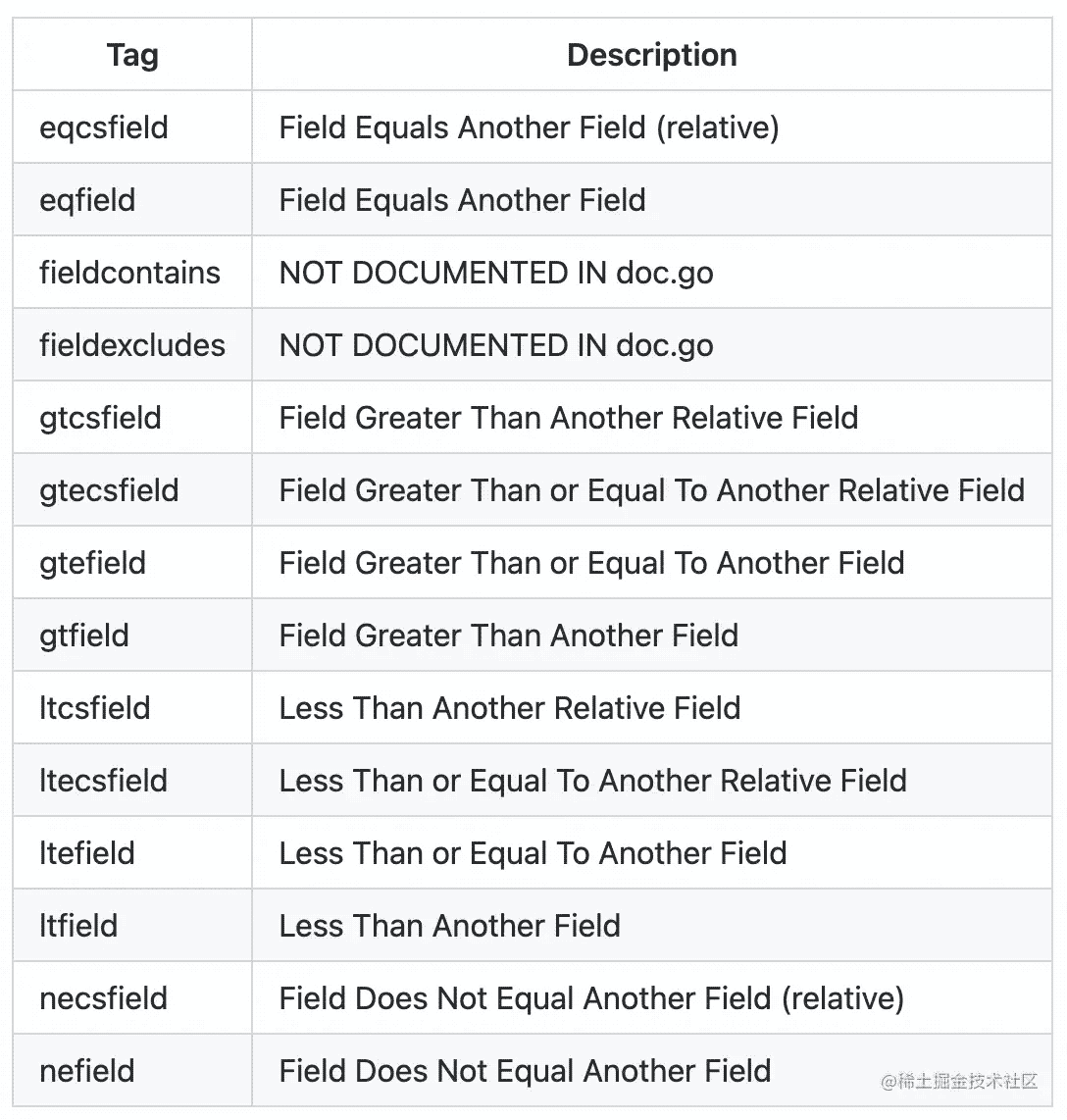Click the Description column header
This screenshot has height=1120, width=1067.
click(651, 55)
